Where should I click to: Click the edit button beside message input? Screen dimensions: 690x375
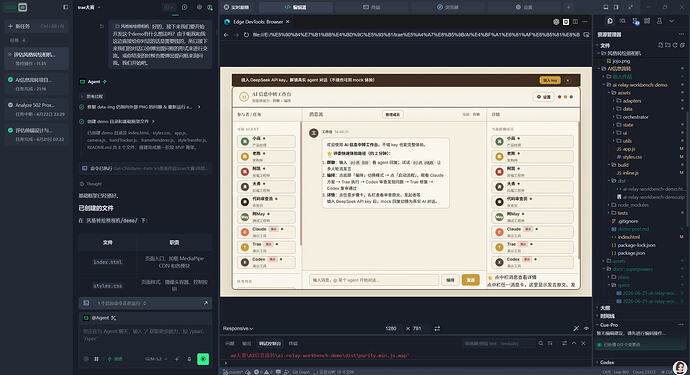tap(450, 280)
